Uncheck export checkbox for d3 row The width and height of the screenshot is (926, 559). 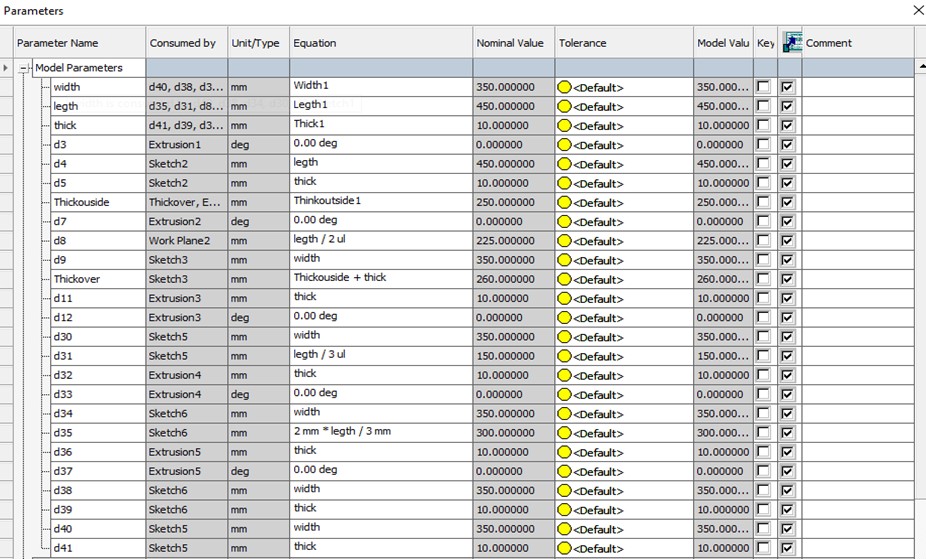coord(787,145)
